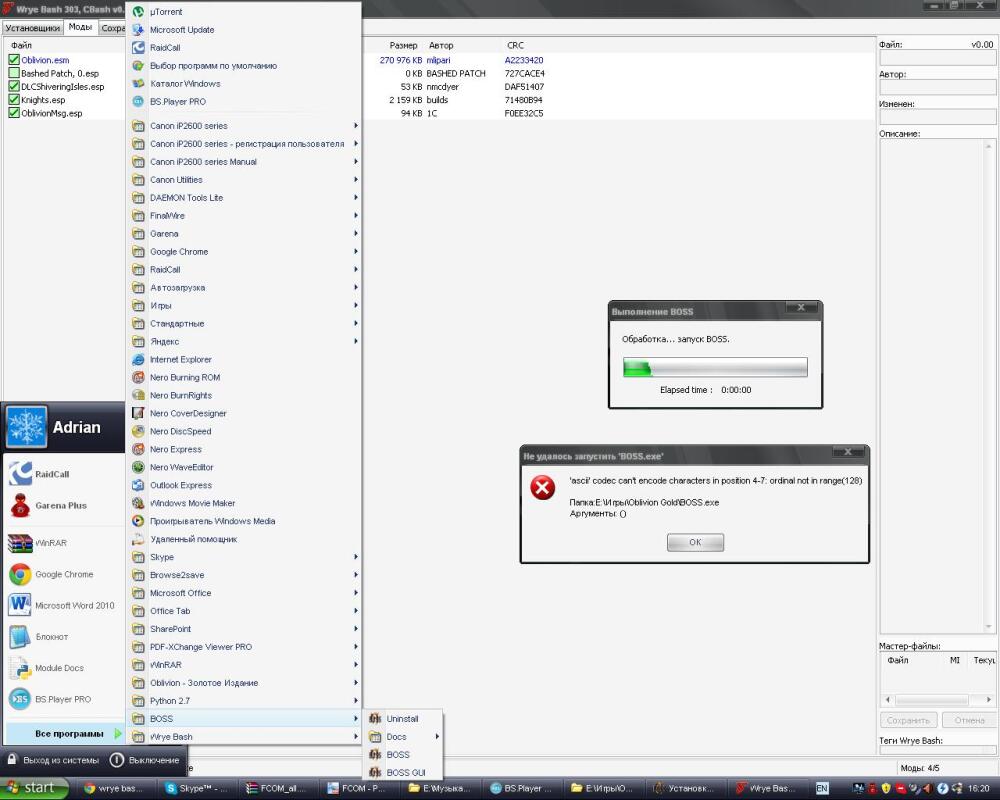Click EN language indicator in taskbar
The image size is (1000, 800).
pyautogui.click(x=822, y=789)
